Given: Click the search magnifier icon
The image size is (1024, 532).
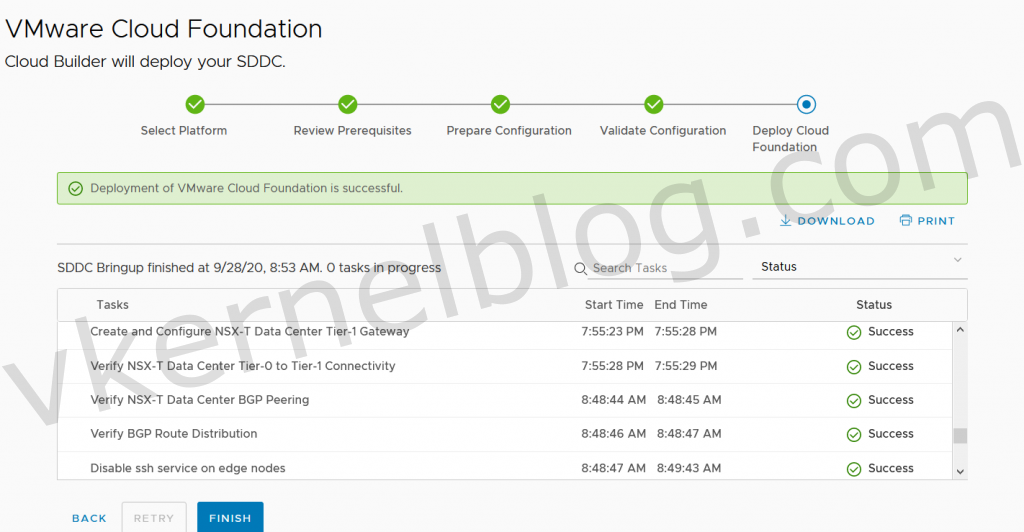Looking at the screenshot, I should coord(581,269).
